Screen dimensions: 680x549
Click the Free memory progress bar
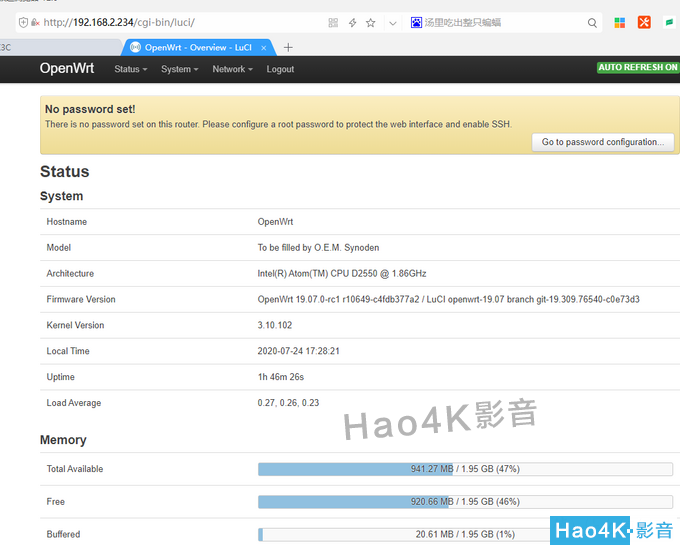(x=465, y=502)
